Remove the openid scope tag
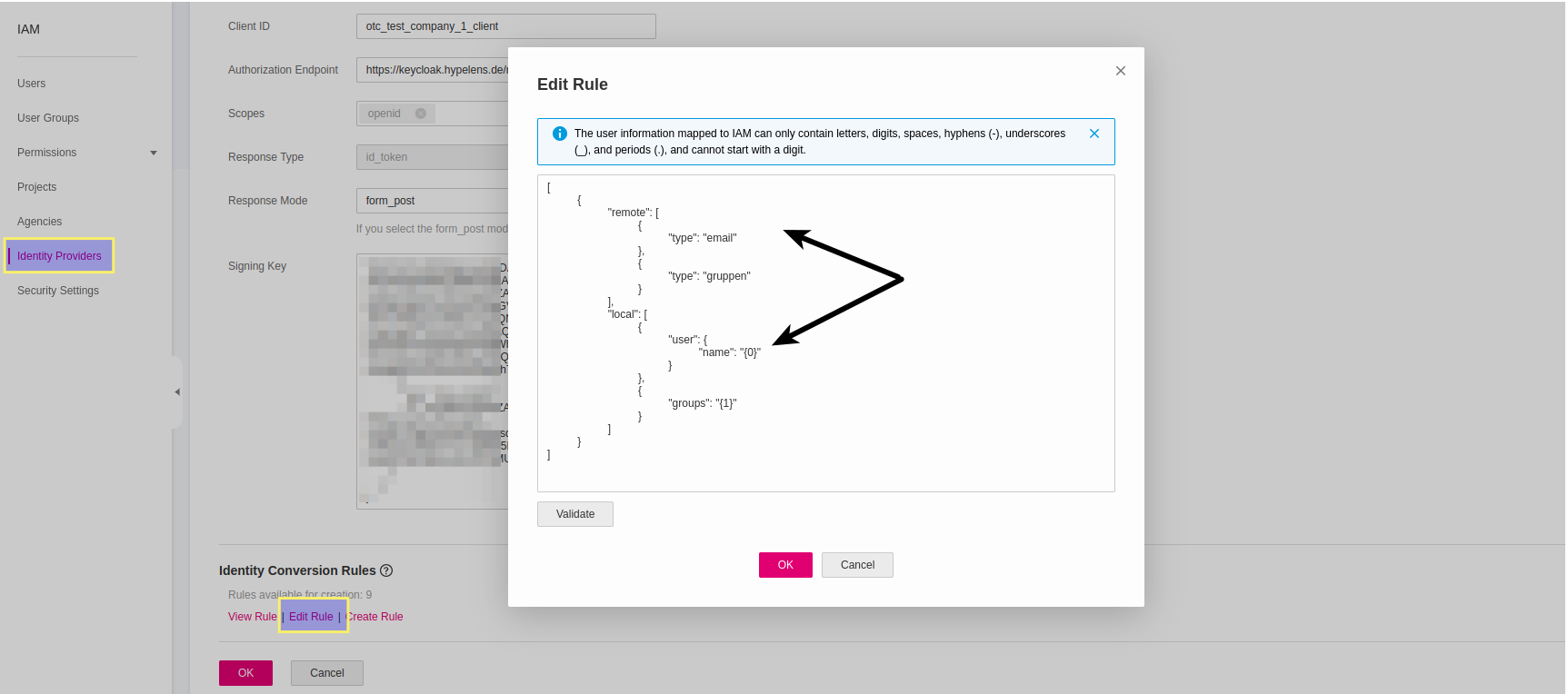 coord(420,114)
